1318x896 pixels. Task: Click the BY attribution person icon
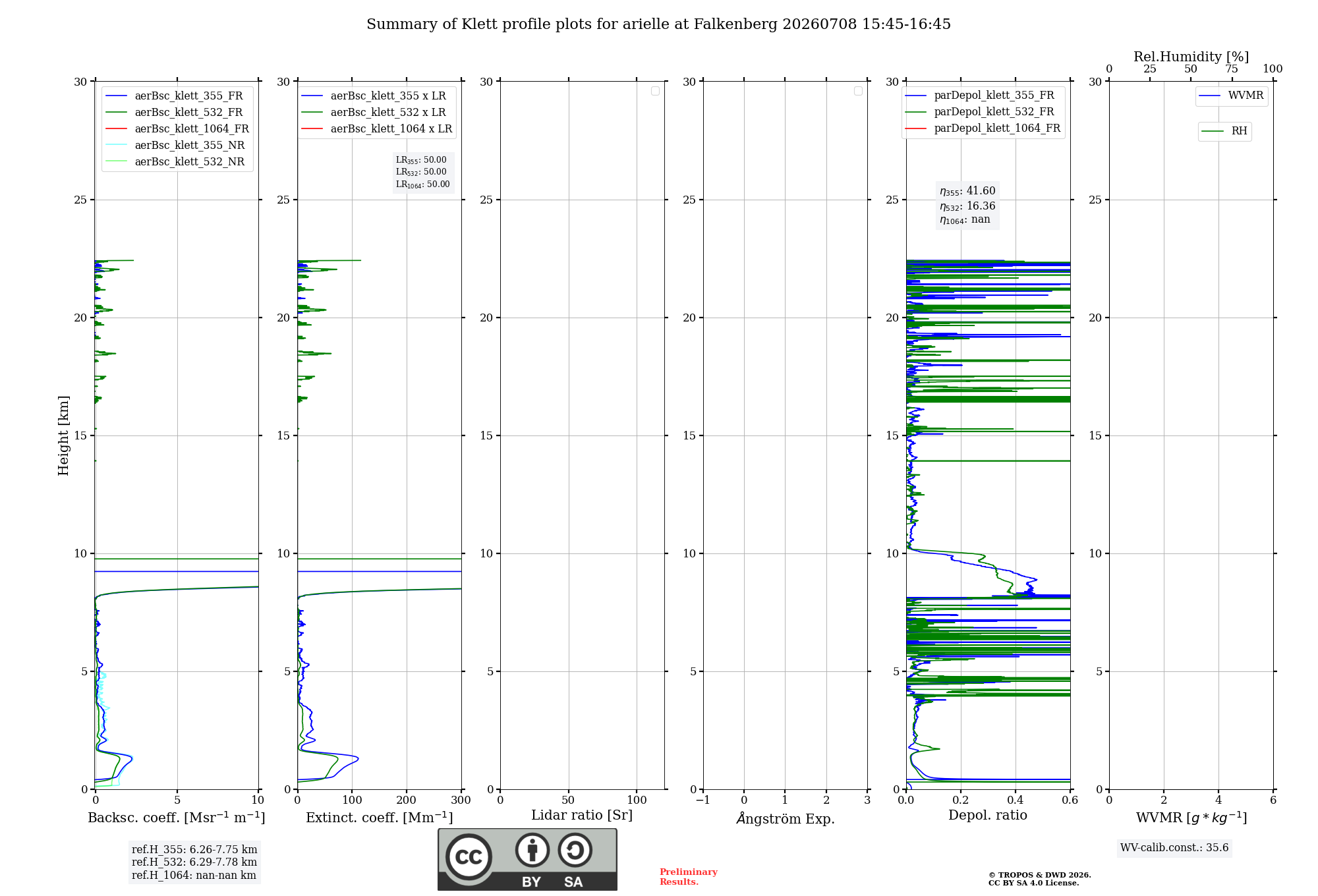(532, 850)
